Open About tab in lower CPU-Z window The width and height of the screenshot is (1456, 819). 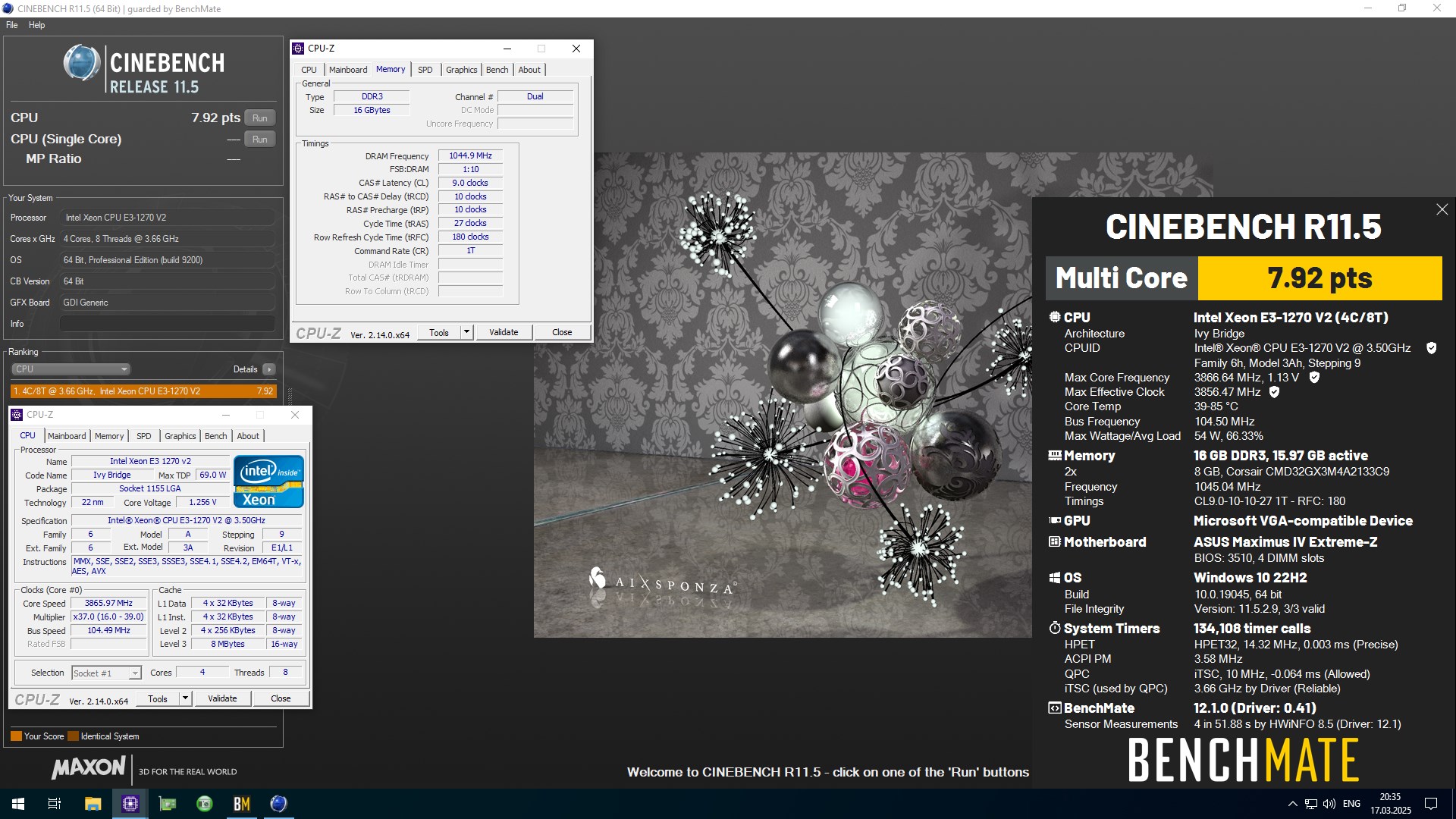pyautogui.click(x=248, y=436)
